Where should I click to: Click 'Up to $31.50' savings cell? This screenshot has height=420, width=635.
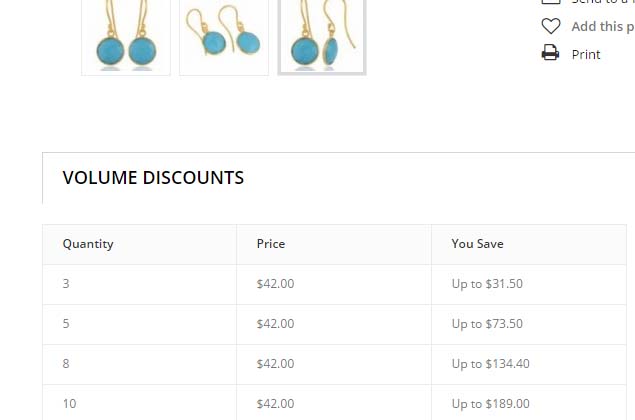click(x=487, y=284)
